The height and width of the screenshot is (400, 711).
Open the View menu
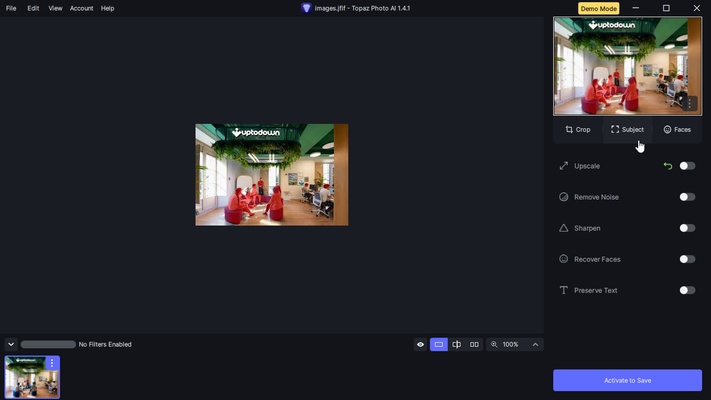click(x=55, y=8)
